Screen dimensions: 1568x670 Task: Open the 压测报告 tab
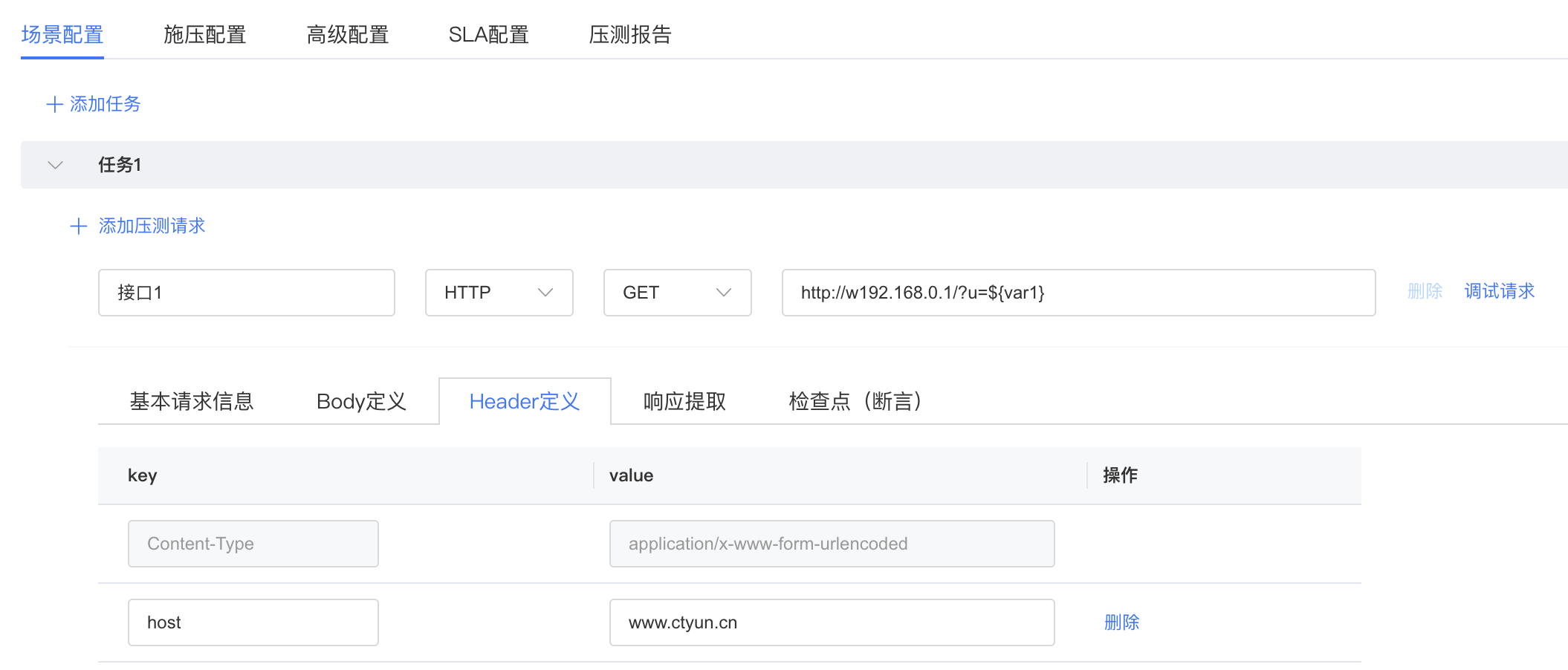[x=629, y=35]
